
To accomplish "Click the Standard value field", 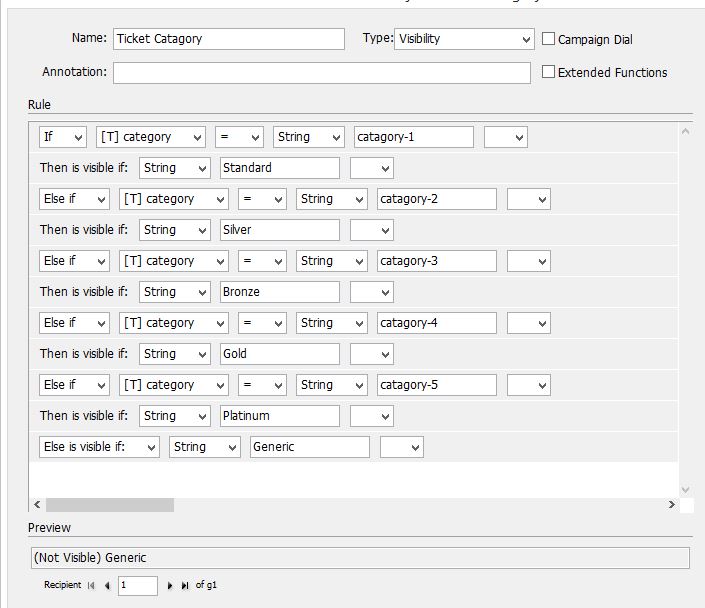I will (x=280, y=168).
